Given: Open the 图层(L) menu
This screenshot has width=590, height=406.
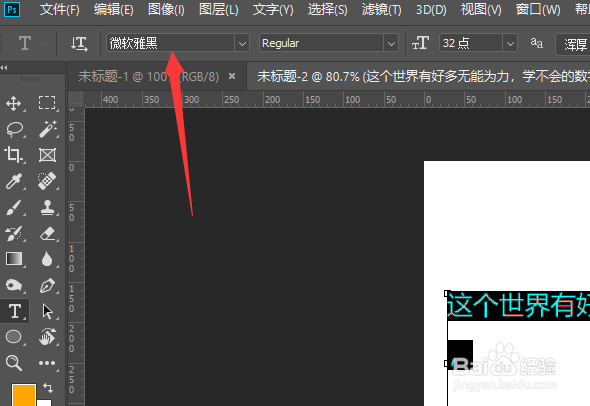Looking at the screenshot, I should pyautogui.click(x=219, y=9).
